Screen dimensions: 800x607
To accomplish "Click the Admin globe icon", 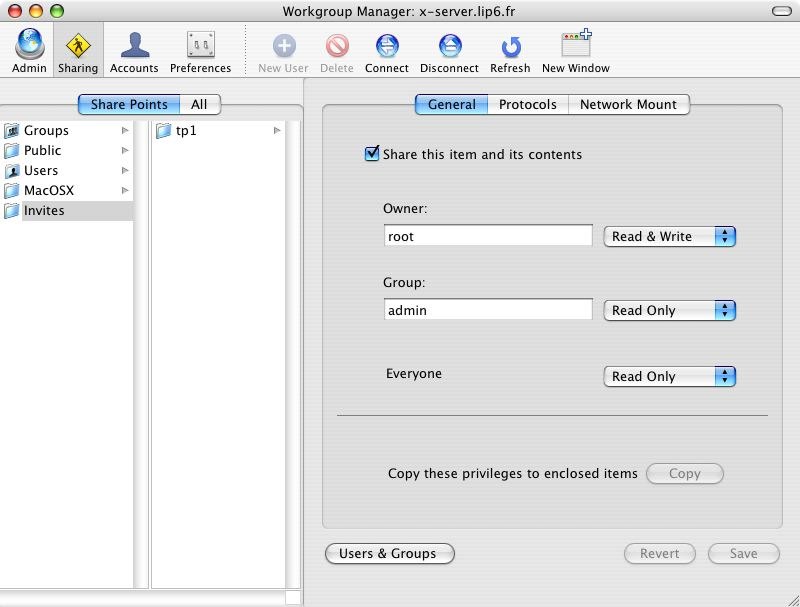I will [29, 46].
